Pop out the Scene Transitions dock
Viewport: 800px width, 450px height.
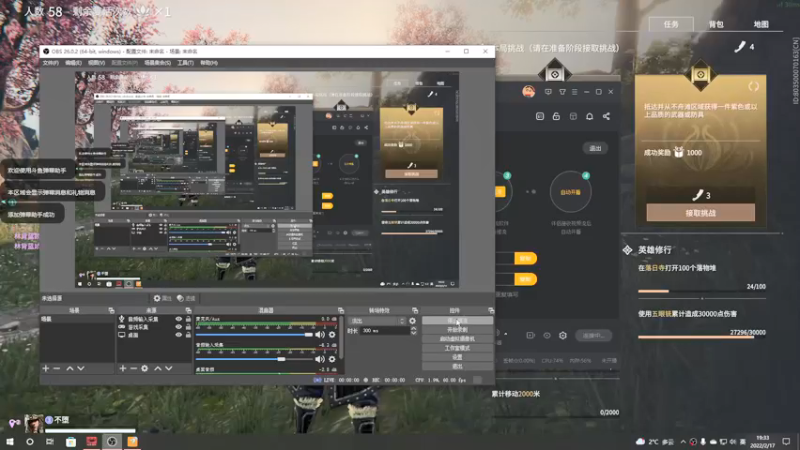pos(415,310)
